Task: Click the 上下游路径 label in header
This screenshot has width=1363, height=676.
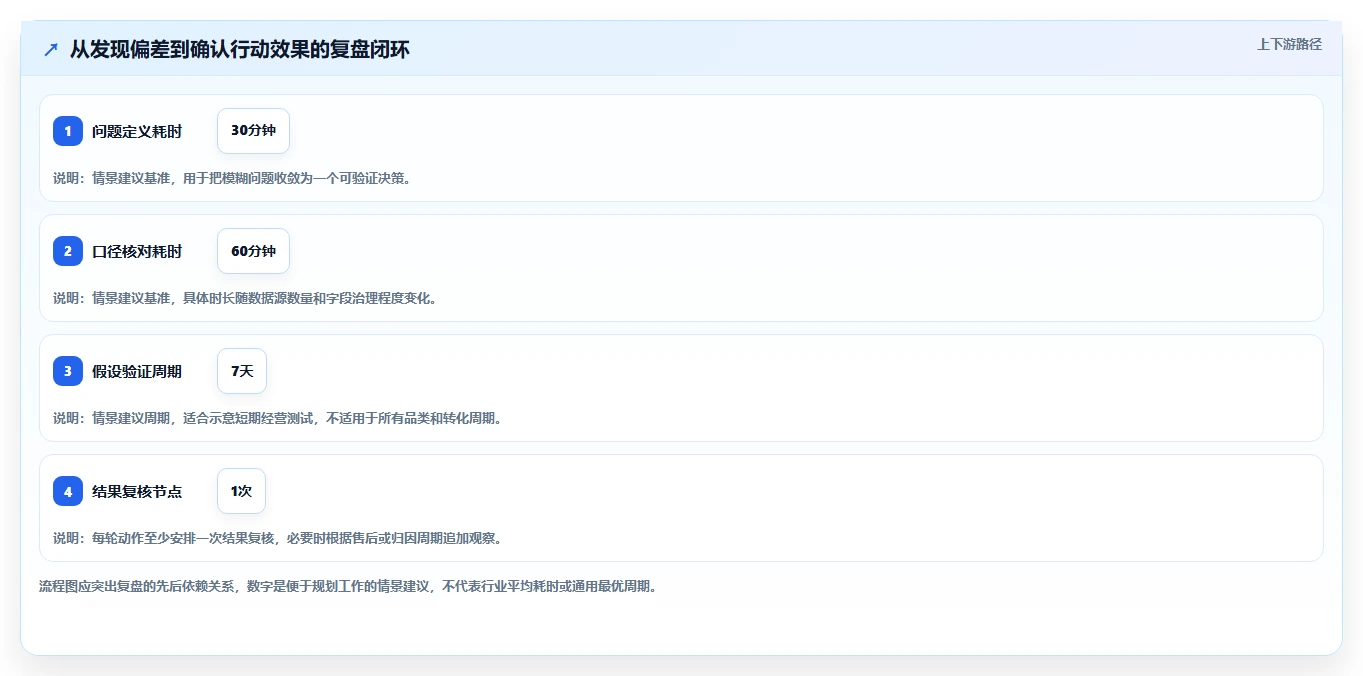Action: pyautogui.click(x=1289, y=44)
